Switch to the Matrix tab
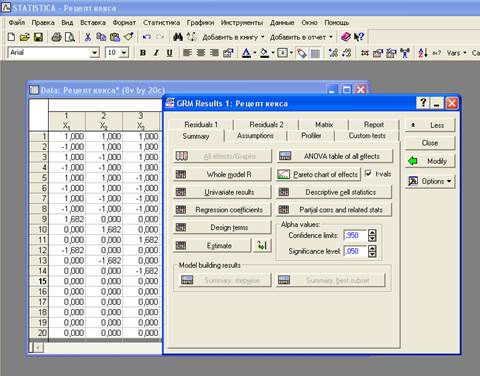 click(x=324, y=124)
